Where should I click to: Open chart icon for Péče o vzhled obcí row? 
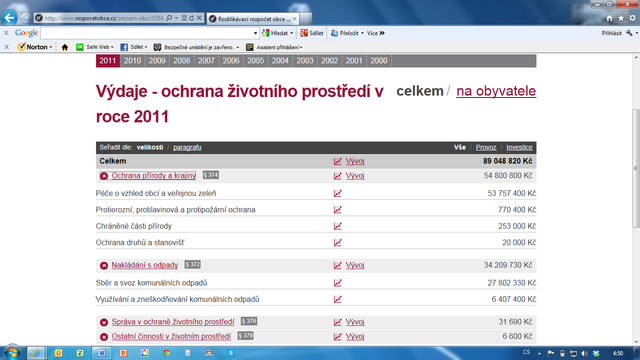pos(338,193)
